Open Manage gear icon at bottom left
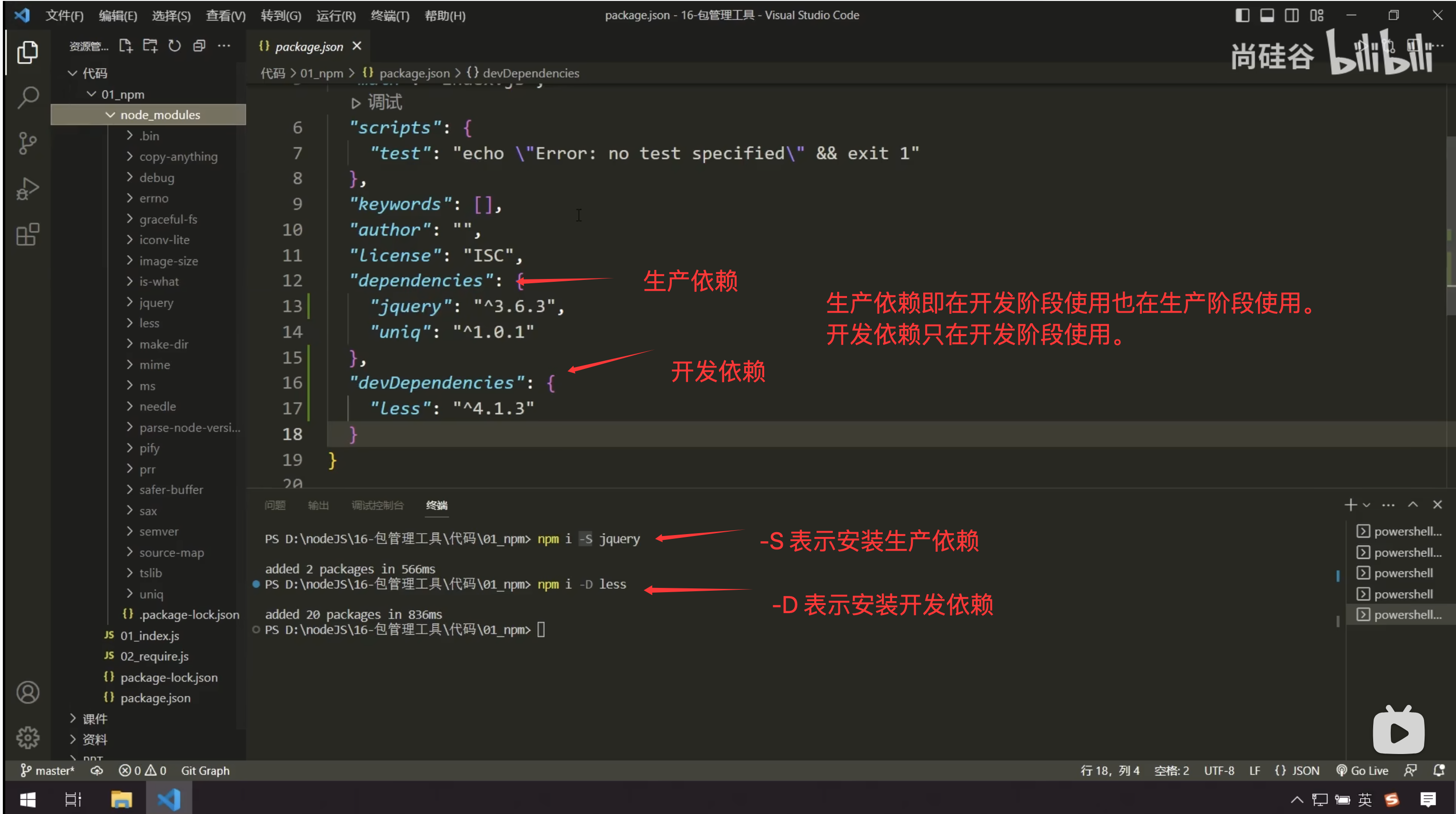The height and width of the screenshot is (814, 1456). click(27, 737)
